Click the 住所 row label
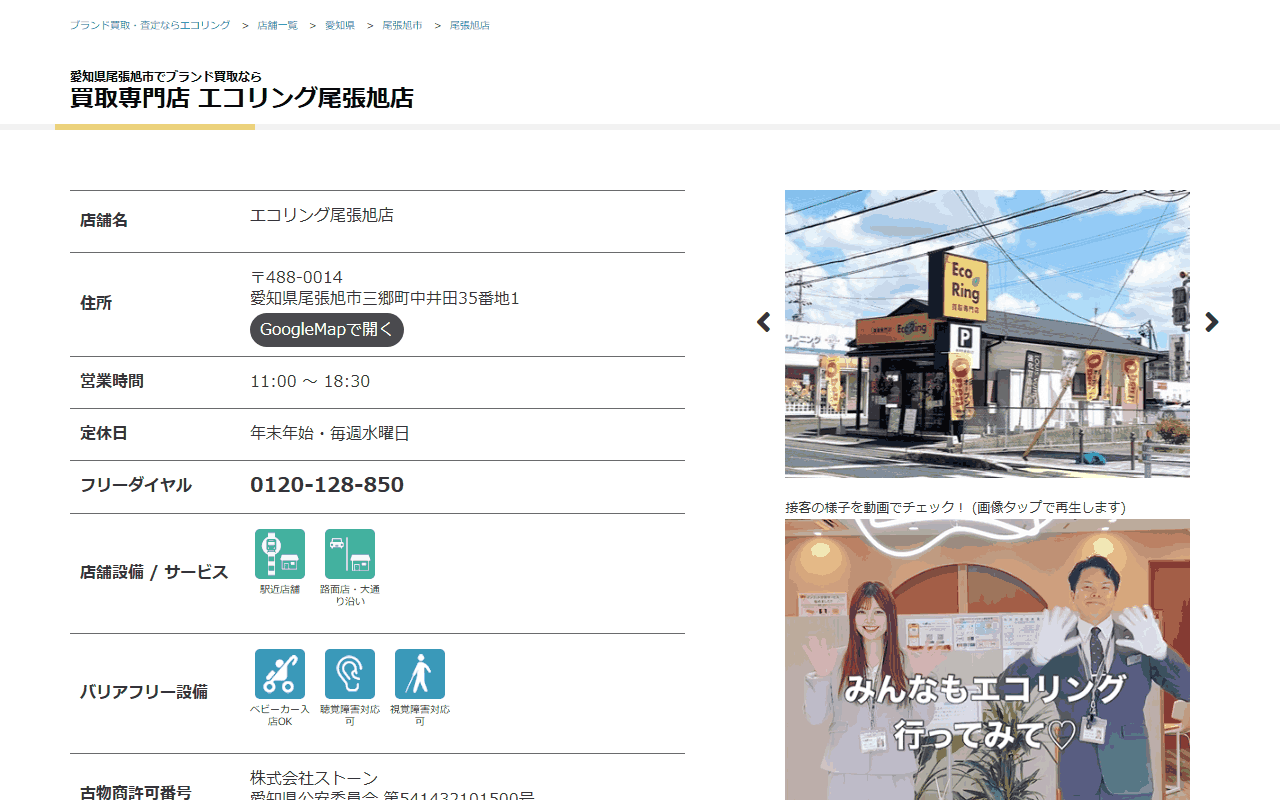This screenshot has height=800, width=1280. click(x=96, y=303)
